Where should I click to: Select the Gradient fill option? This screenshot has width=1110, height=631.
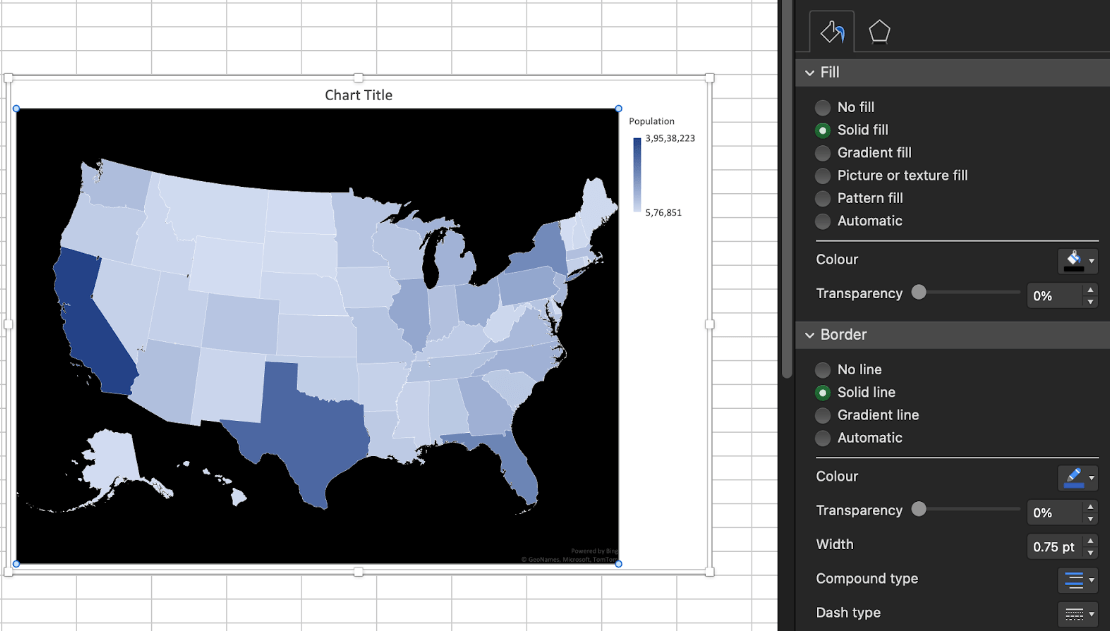click(823, 153)
